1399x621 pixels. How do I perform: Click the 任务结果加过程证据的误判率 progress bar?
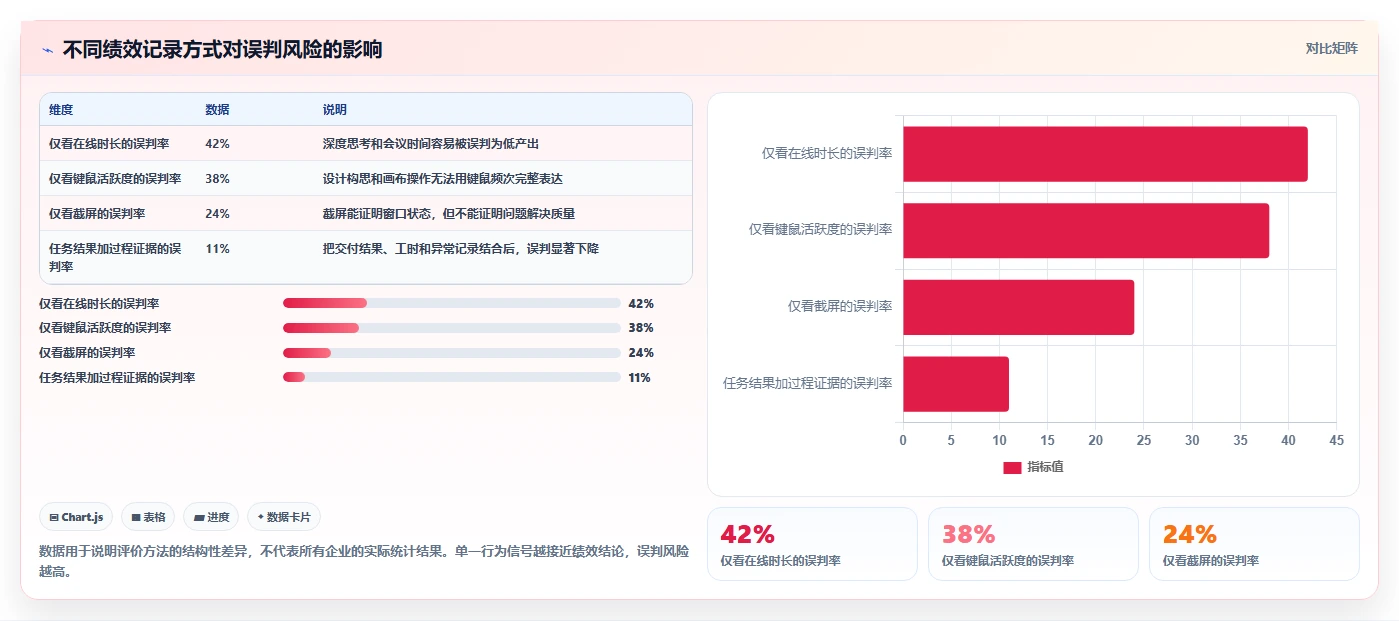[452, 377]
